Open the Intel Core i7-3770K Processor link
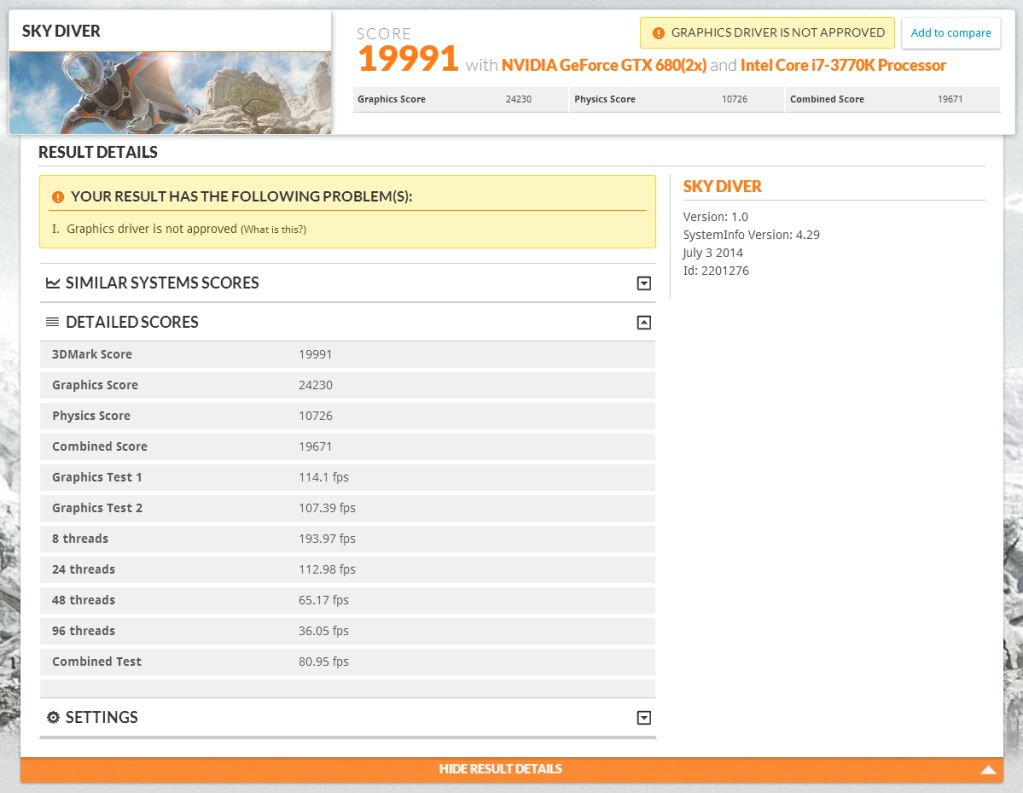1023x793 pixels. click(x=843, y=65)
